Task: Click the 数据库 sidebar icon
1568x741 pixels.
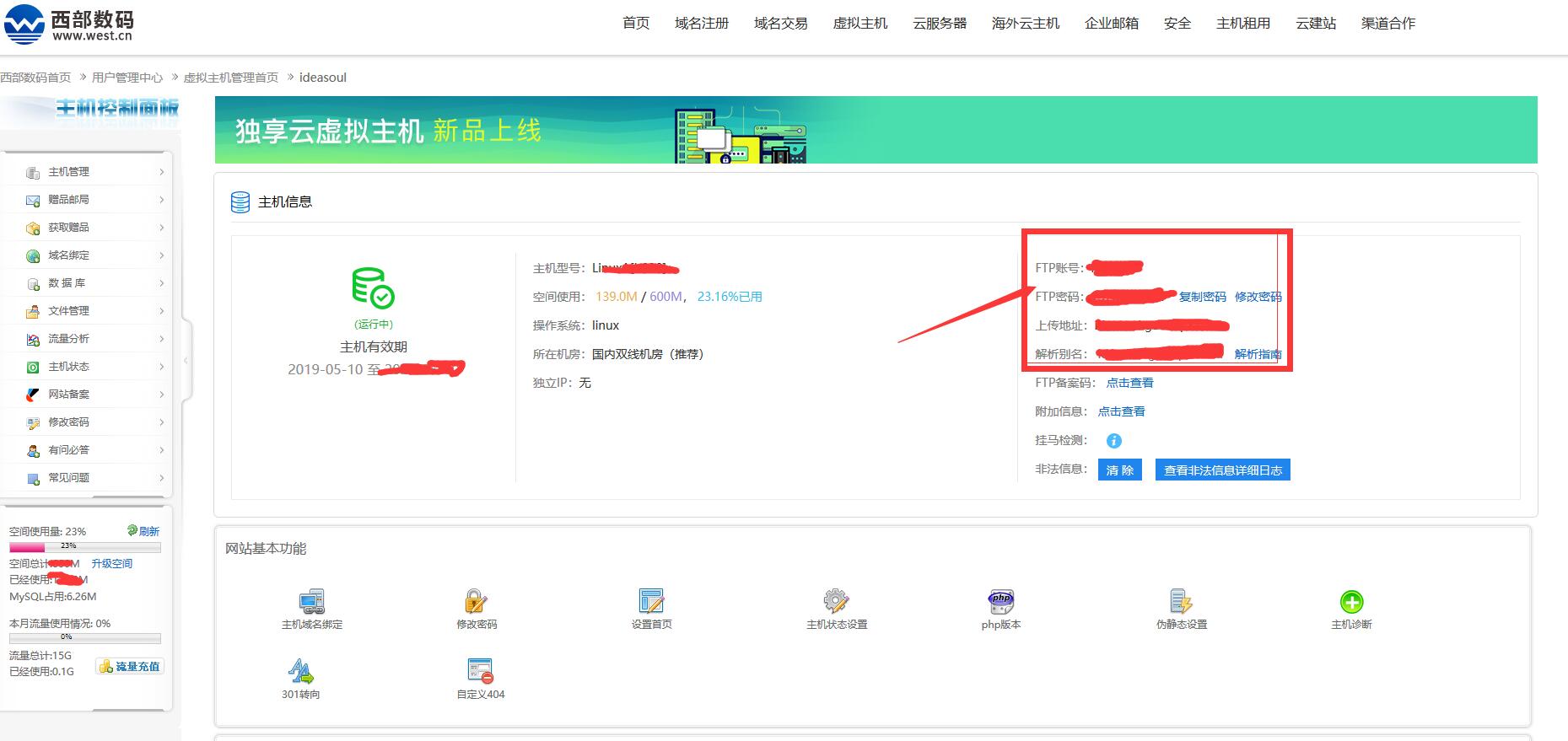Action: tap(33, 283)
